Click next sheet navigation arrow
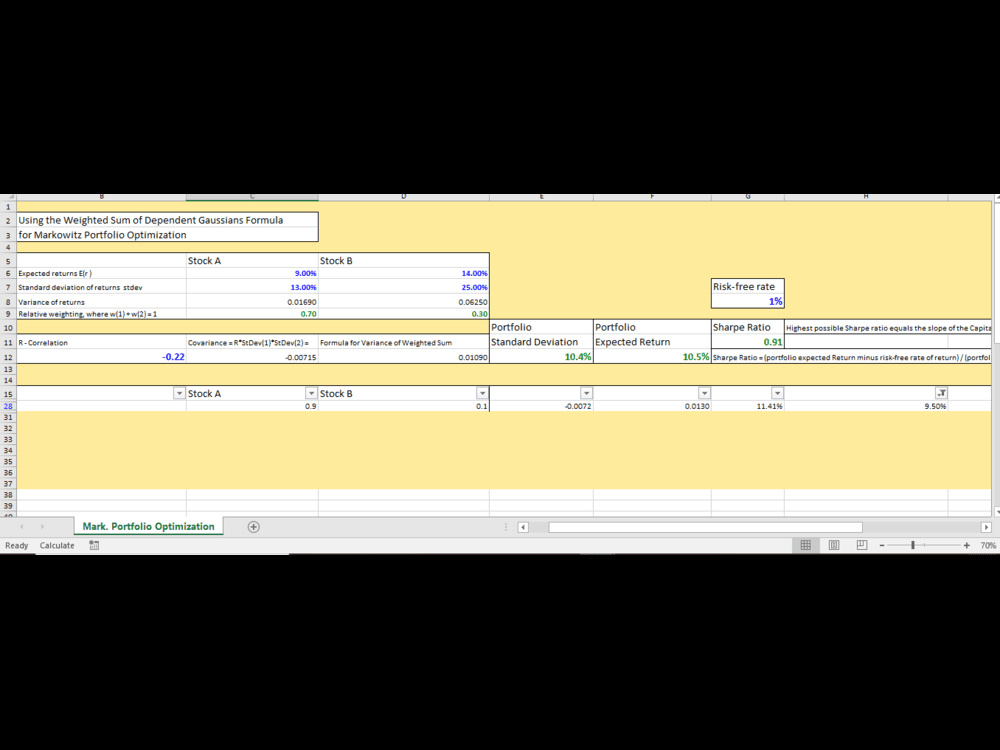This screenshot has width=1000, height=750. click(42, 527)
